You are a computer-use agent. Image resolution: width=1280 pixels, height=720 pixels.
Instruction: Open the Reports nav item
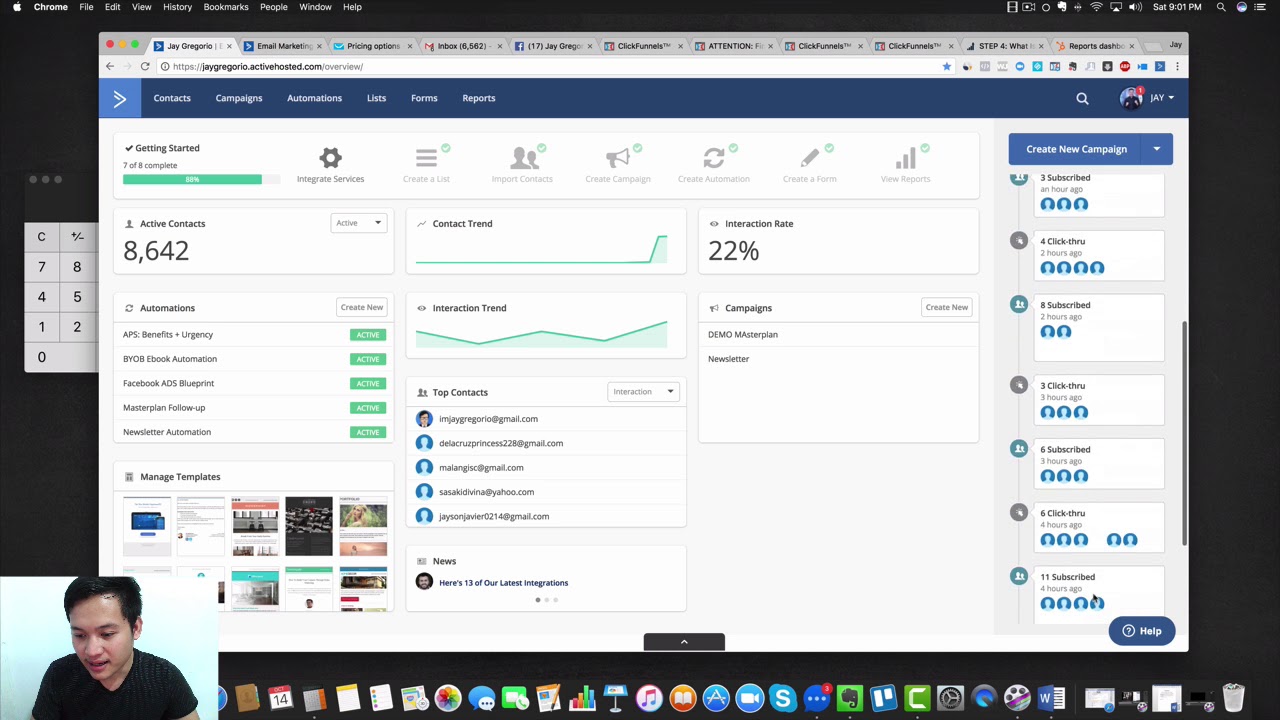tap(479, 98)
